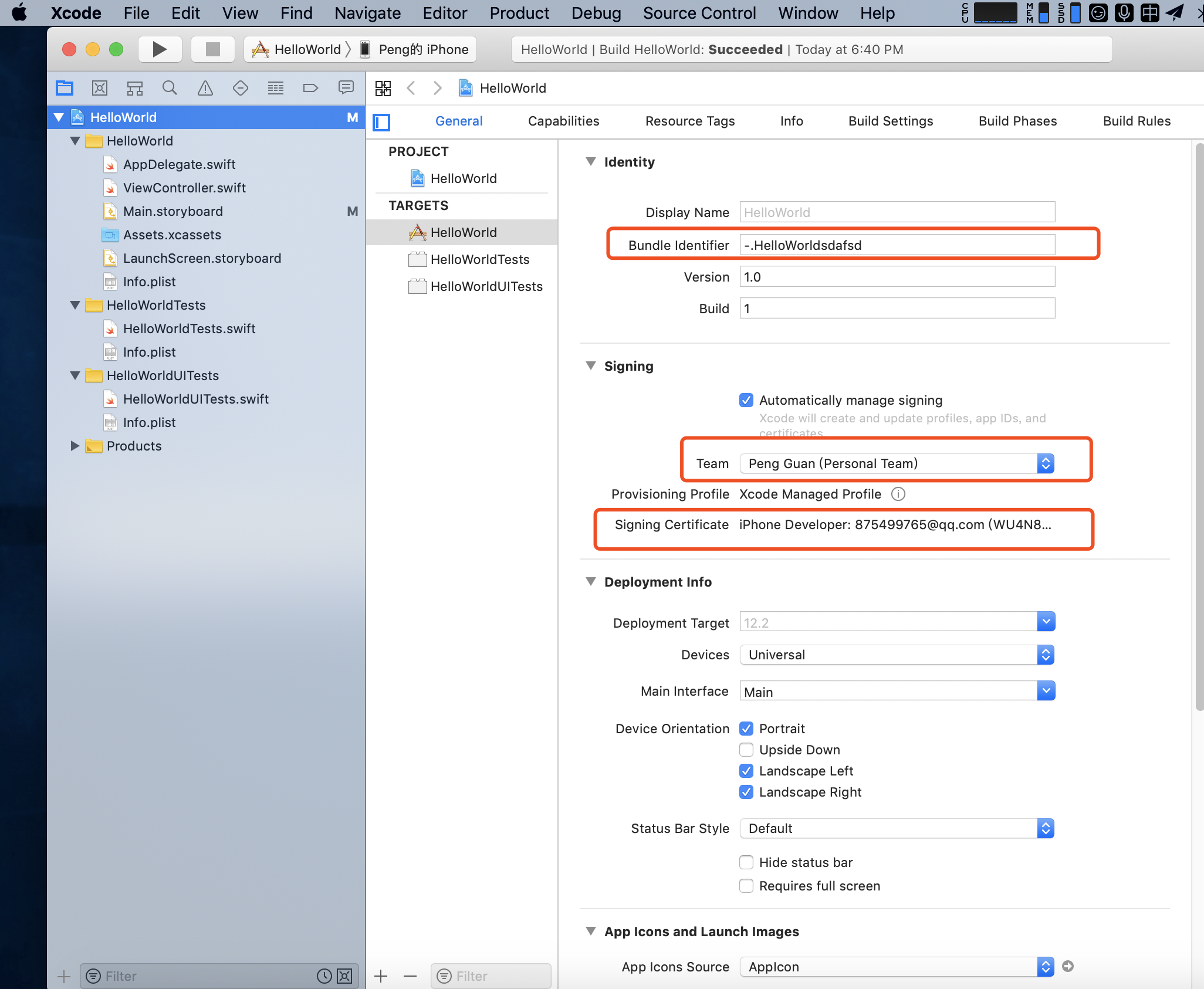1204x989 pixels.
Task: Open the Main Interface dropdown
Action: pyautogui.click(x=1046, y=691)
